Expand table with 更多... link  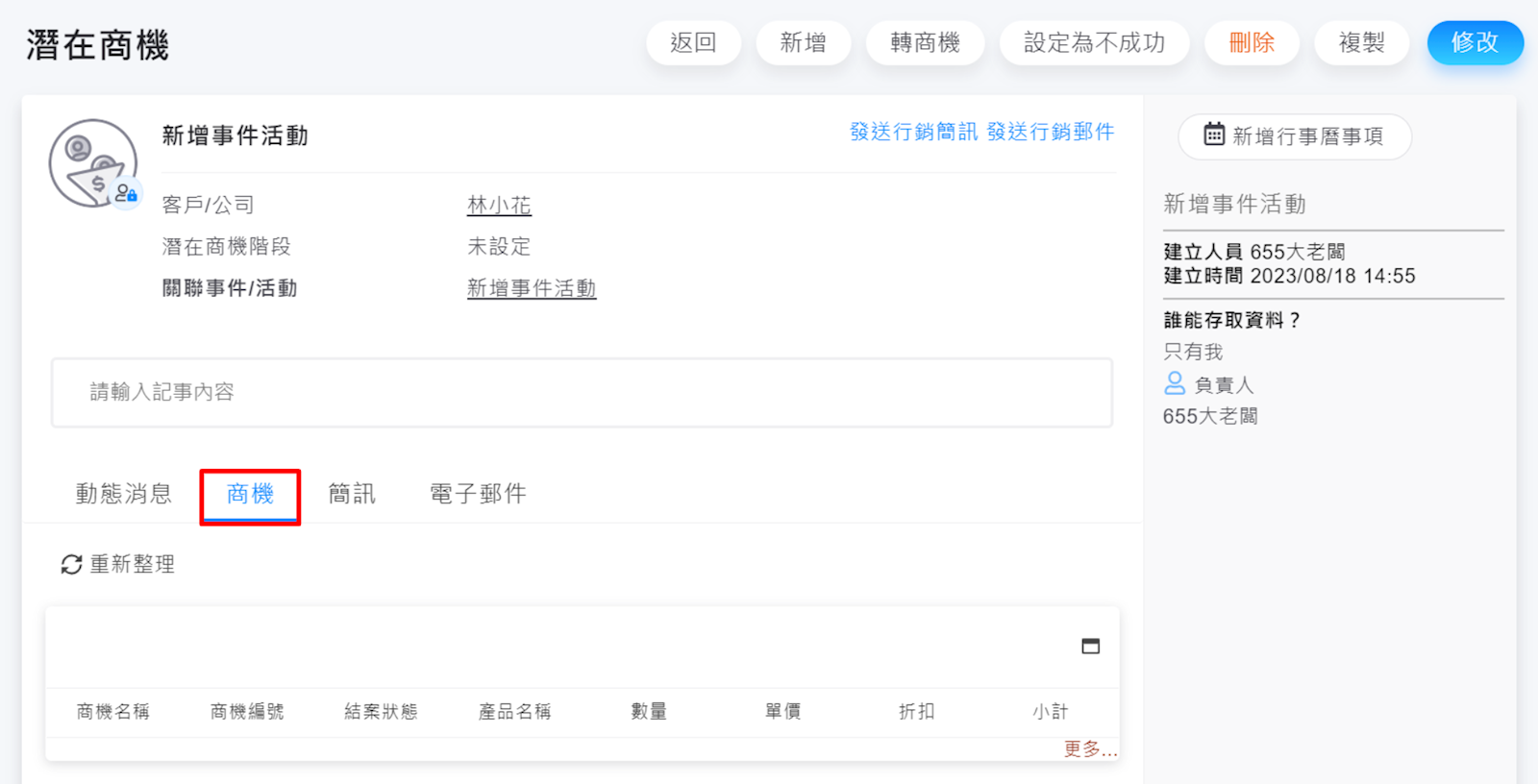point(1090,749)
